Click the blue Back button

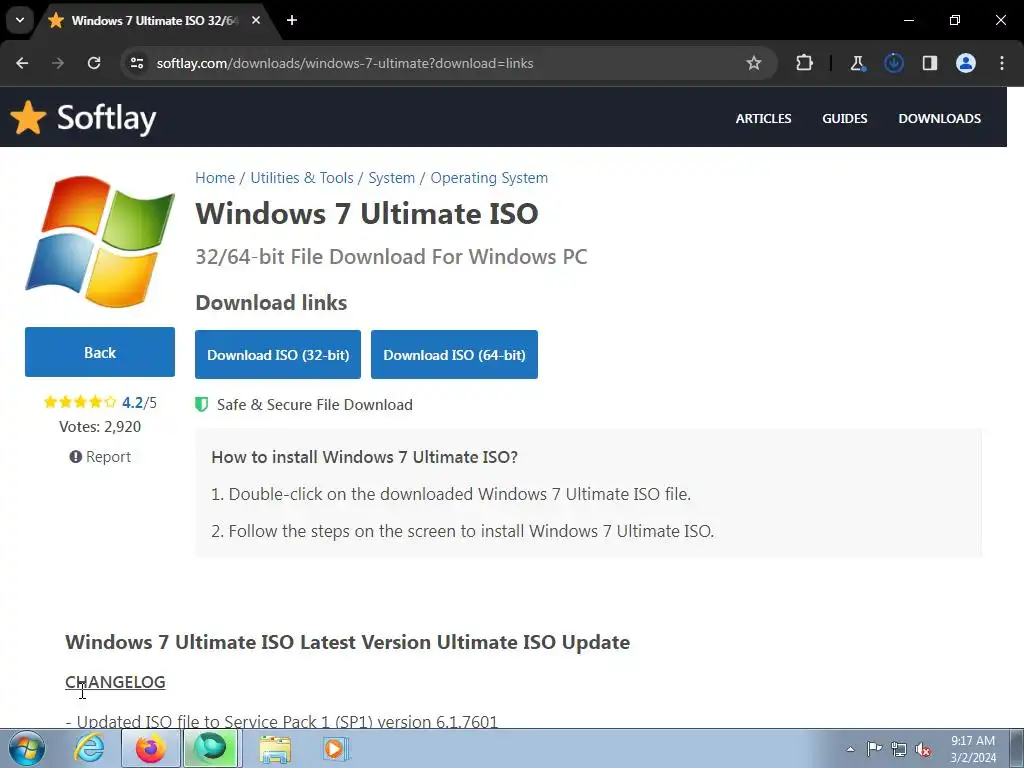coord(100,352)
